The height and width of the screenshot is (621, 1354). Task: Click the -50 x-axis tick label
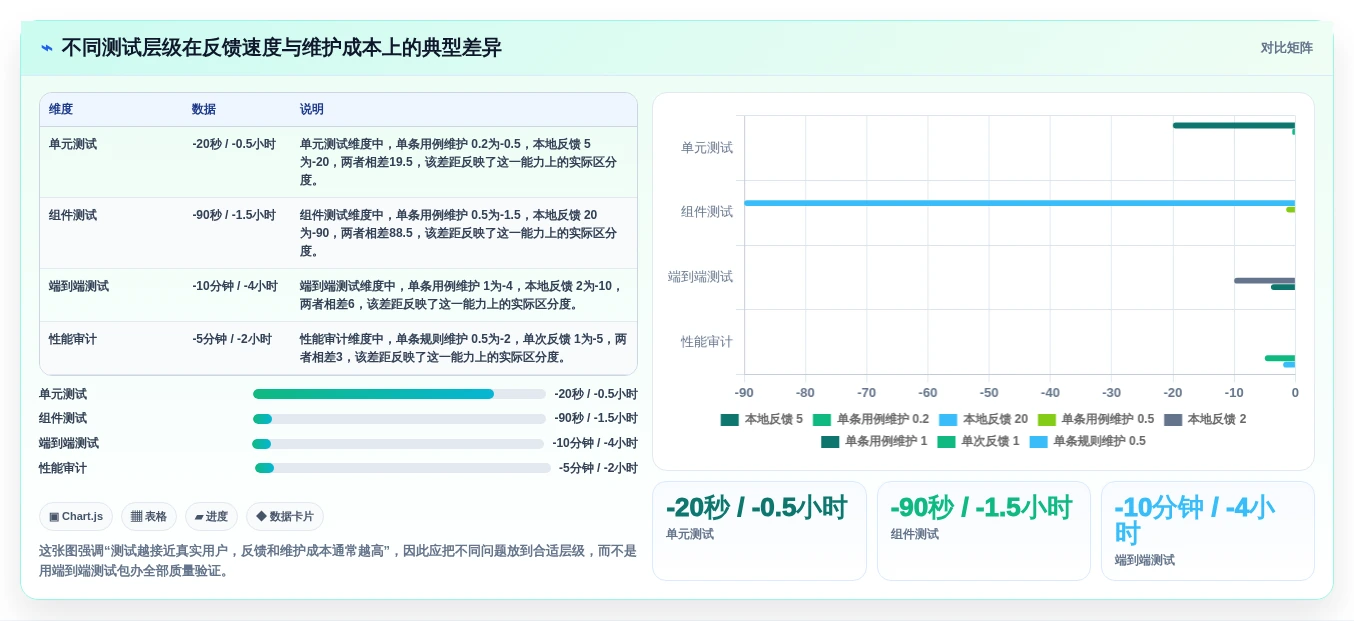pos(989,393)
